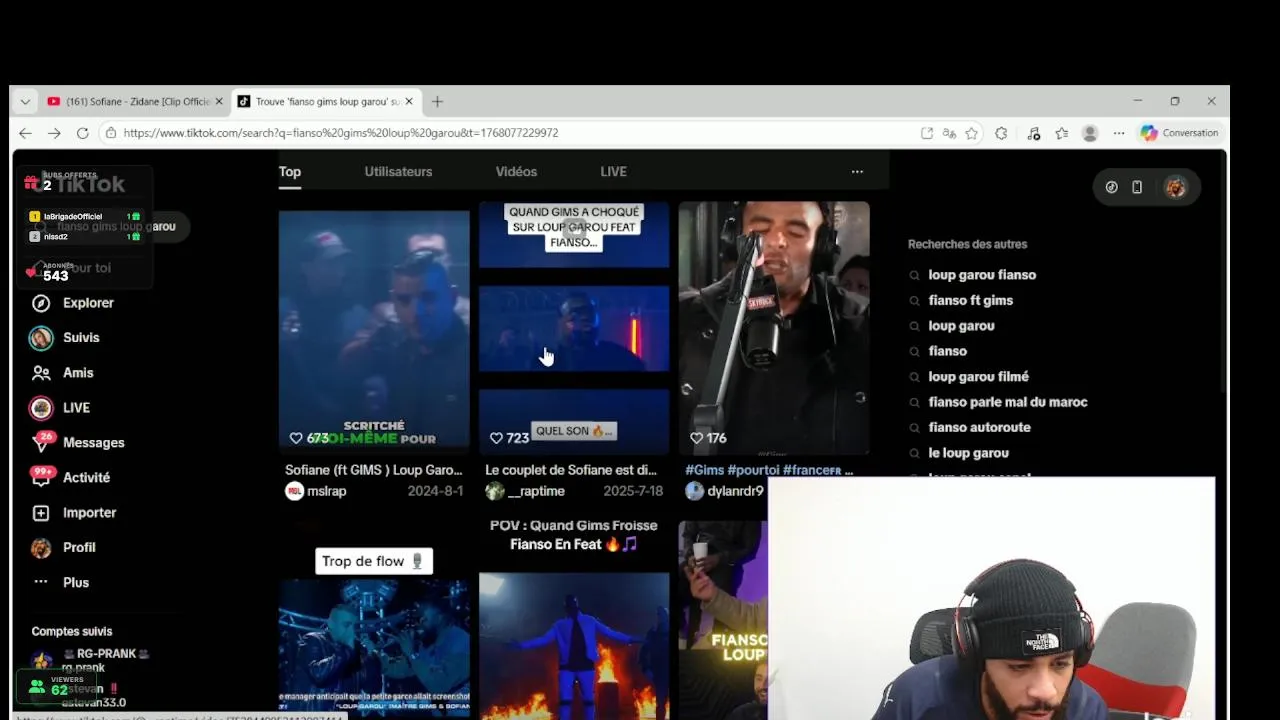Click the phone app icon in TikTok header
Screen dimensions: 1280x720
(1137, 187)
